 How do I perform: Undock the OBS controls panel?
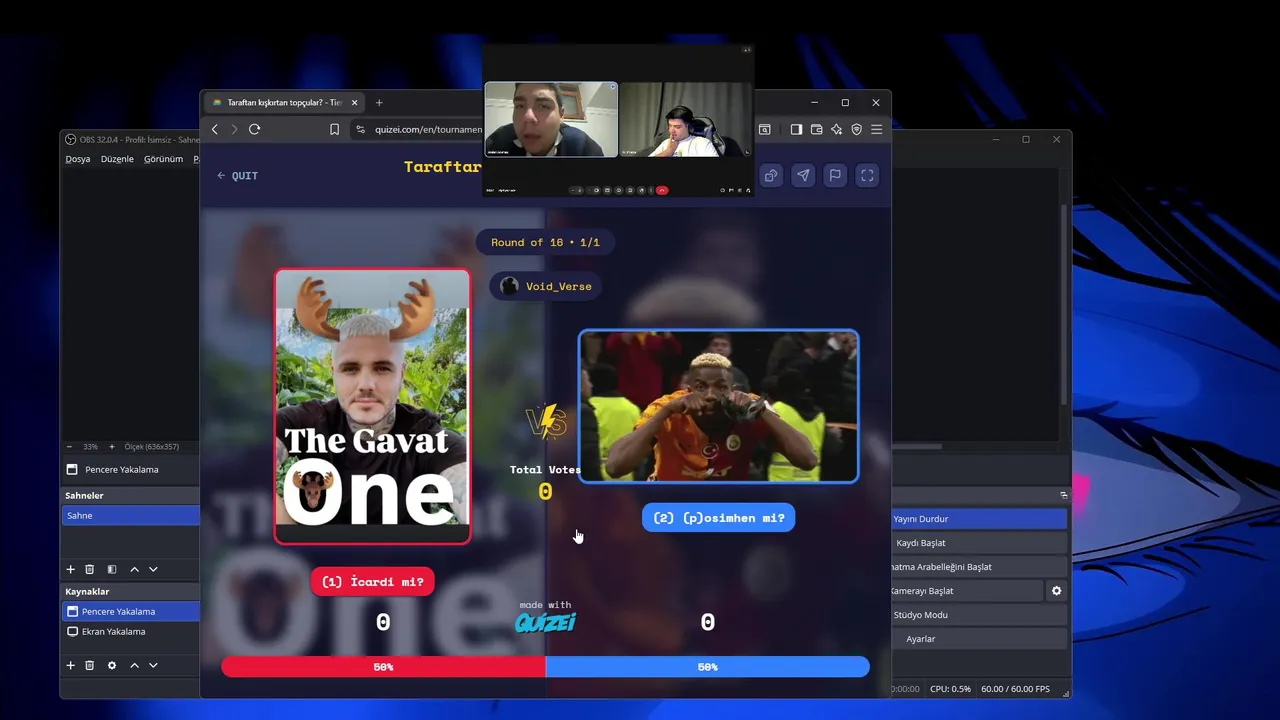[x=1064, y=495]
